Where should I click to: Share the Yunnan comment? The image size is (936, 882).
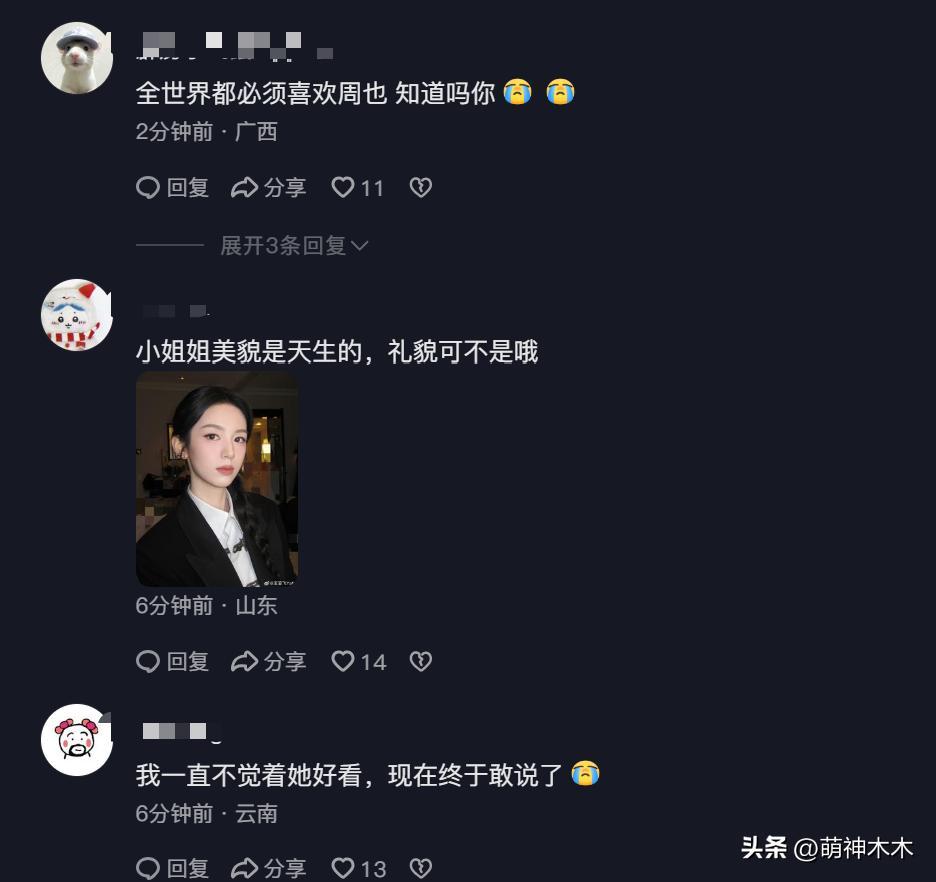[x=269, y=868]
